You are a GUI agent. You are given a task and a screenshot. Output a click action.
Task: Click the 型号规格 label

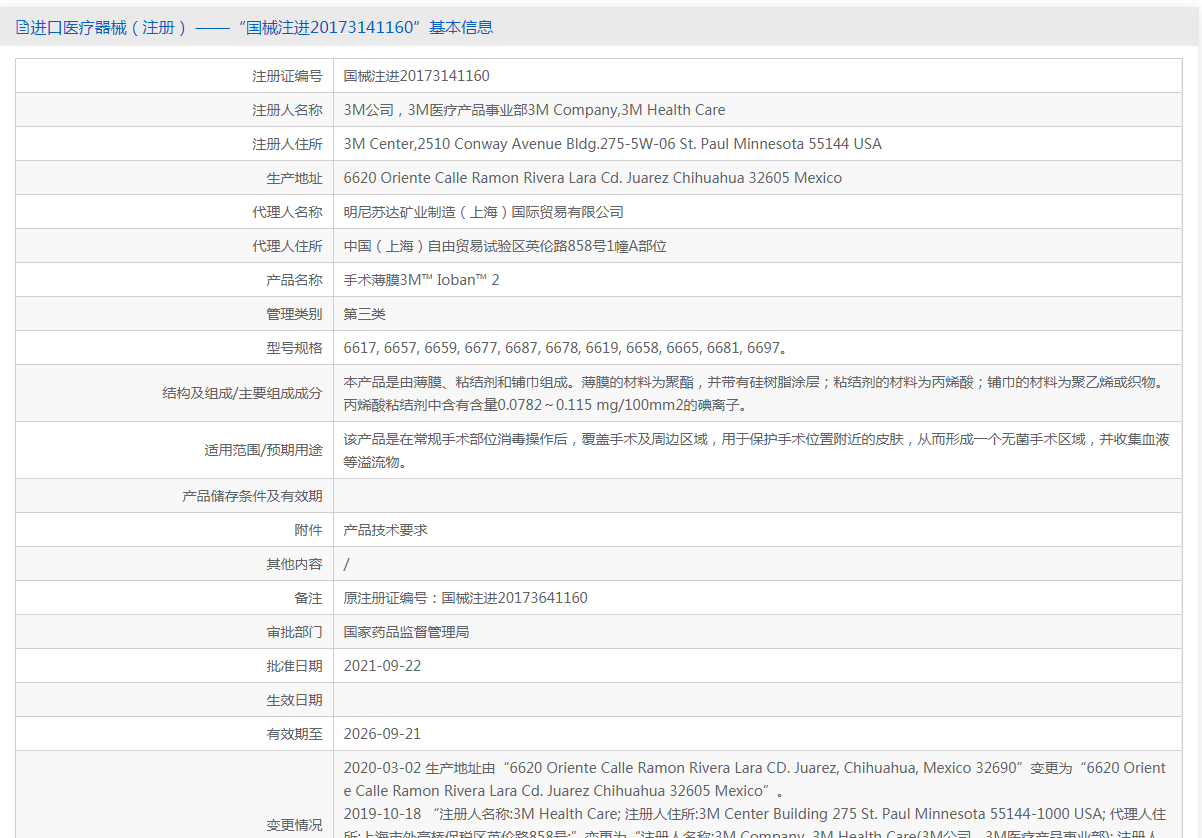[294, 348]
